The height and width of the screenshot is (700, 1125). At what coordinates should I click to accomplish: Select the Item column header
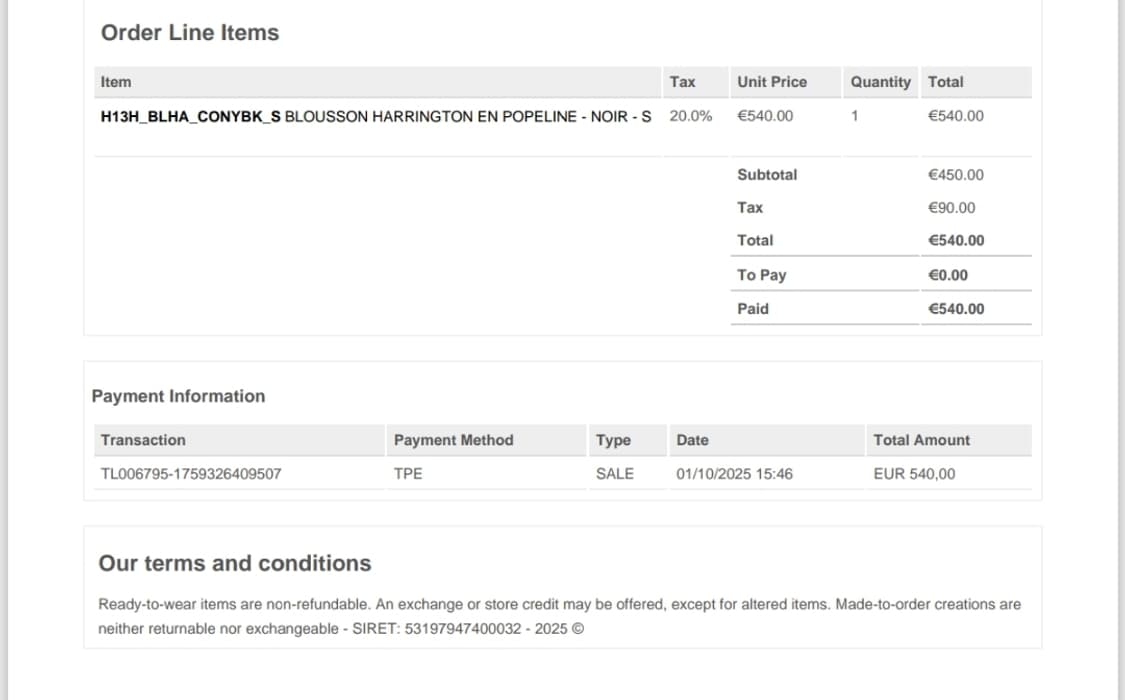coord(116,82)
